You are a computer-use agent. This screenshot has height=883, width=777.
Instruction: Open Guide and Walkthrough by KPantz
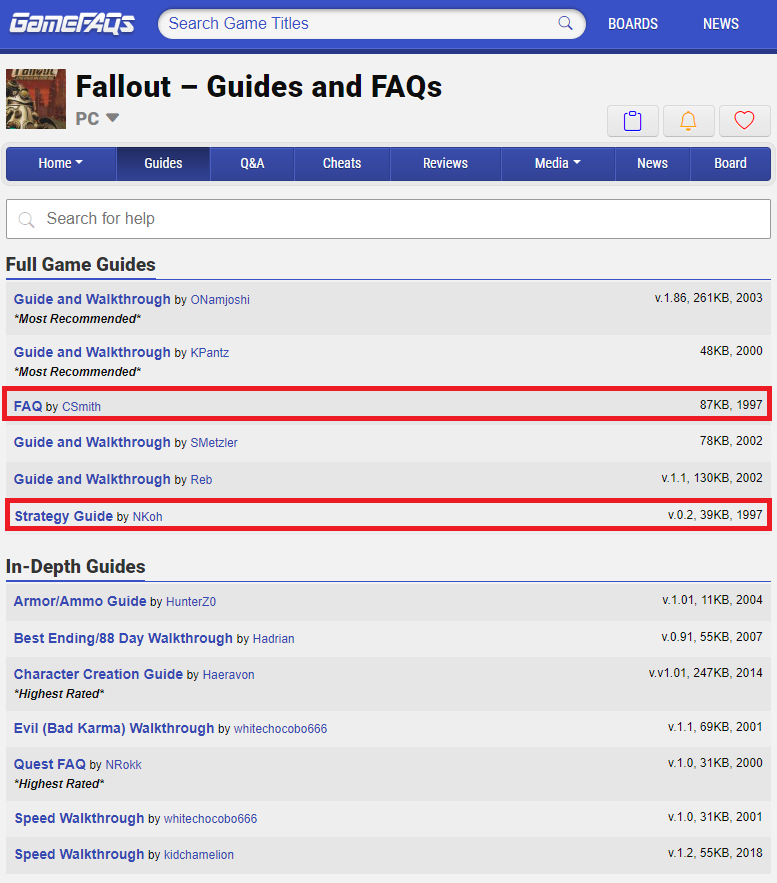click(x=92, y=352)
